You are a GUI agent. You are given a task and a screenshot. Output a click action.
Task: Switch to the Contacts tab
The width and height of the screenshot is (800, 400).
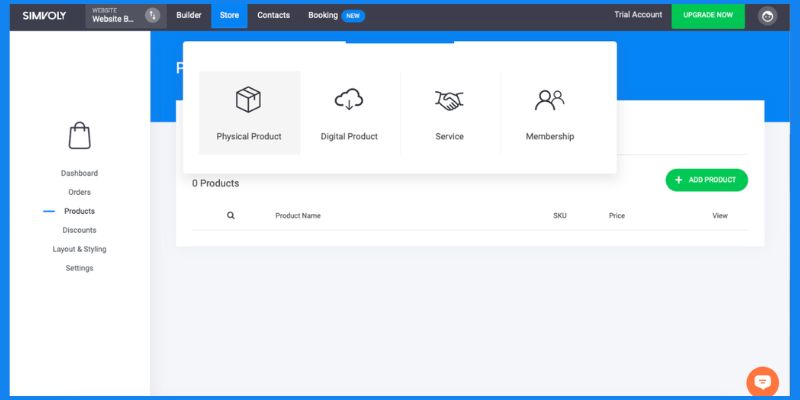pos(273,15)
